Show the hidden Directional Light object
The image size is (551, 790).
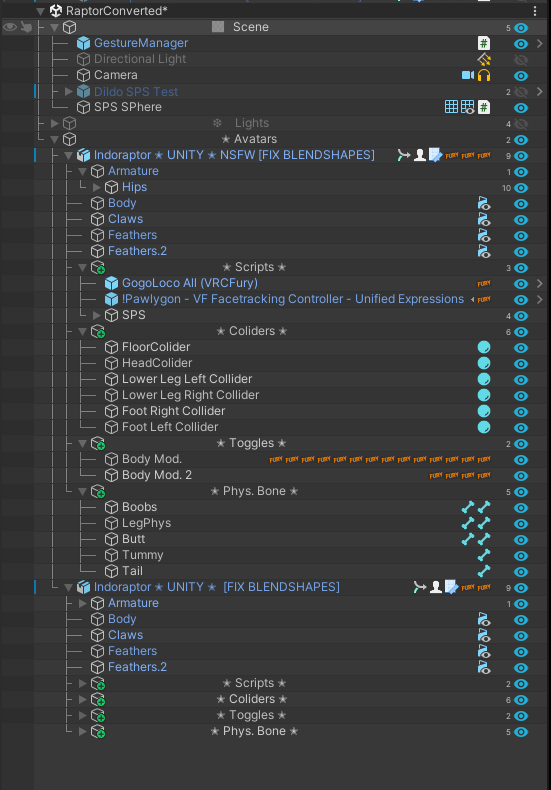[x=521, y=59]
